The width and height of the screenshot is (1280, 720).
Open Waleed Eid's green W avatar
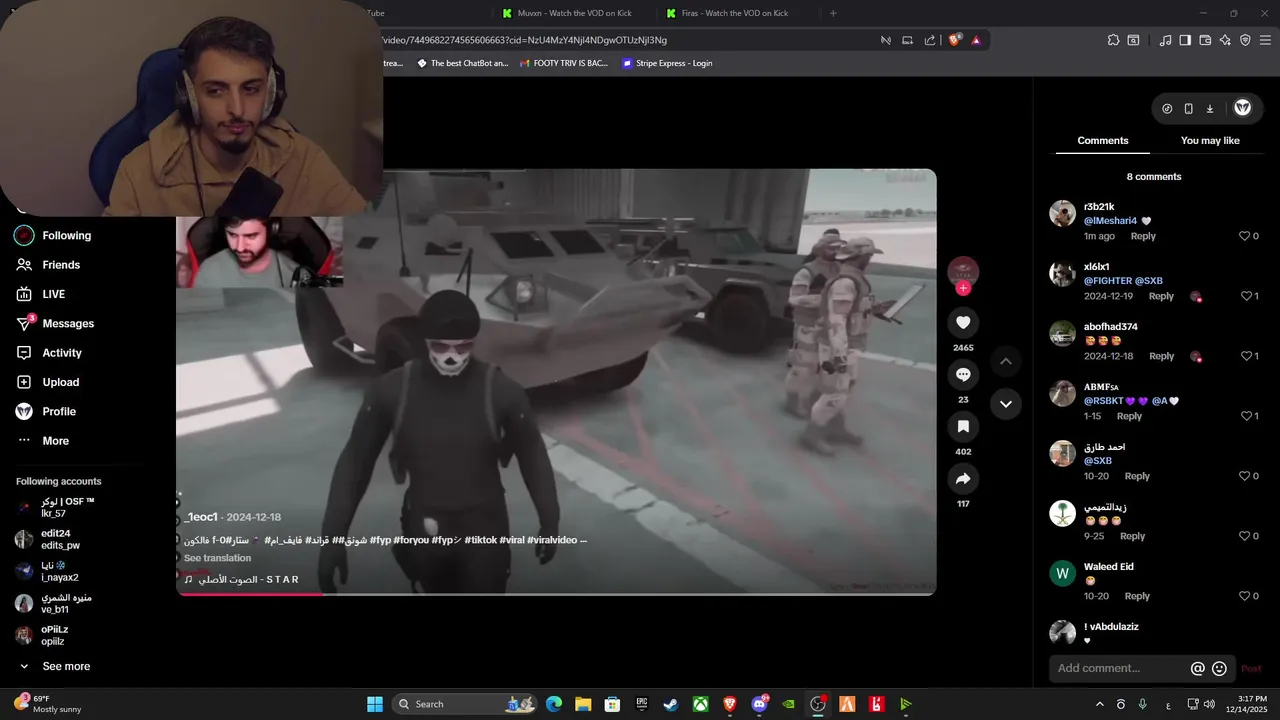(1062, 573)
